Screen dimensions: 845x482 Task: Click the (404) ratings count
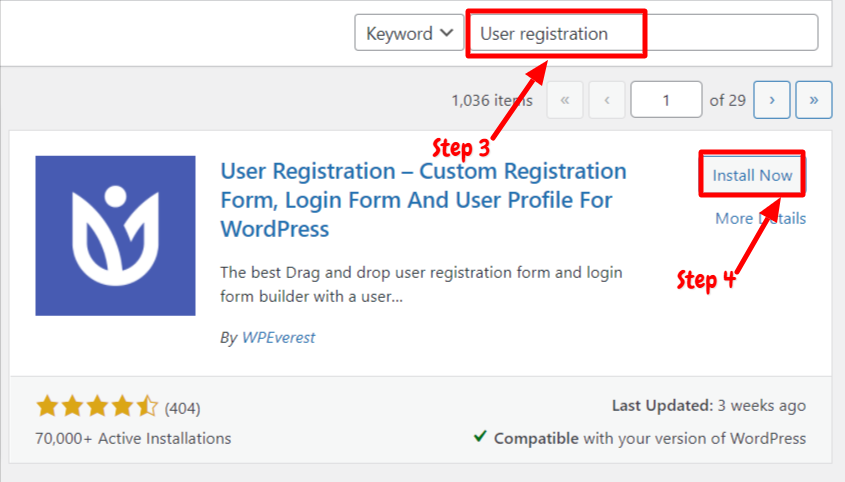[x=183, y=408]
